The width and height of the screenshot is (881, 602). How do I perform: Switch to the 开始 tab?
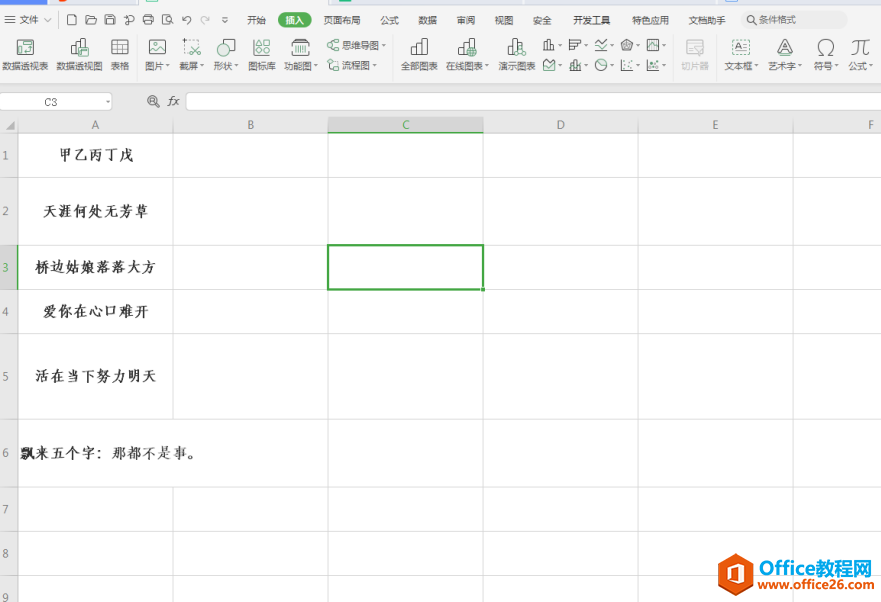256,20
